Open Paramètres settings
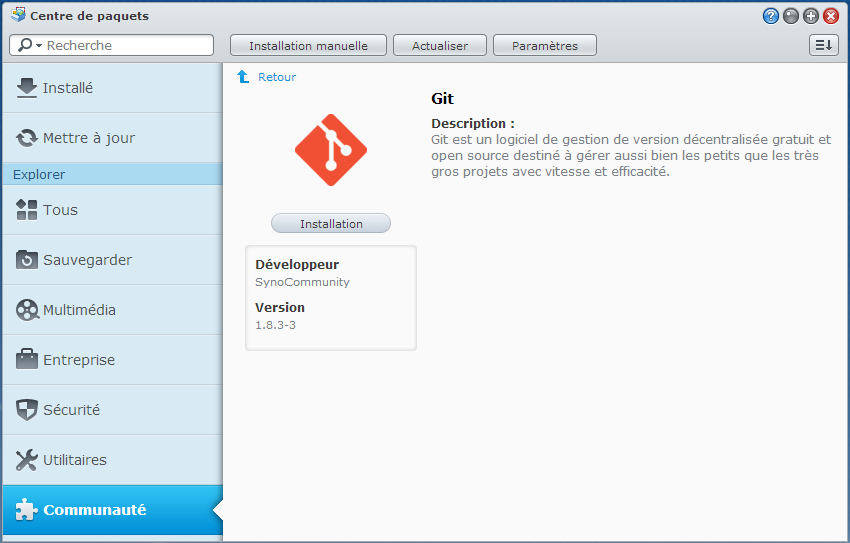Viewport: 850px width, 543px height. click(x=545, y=46)
